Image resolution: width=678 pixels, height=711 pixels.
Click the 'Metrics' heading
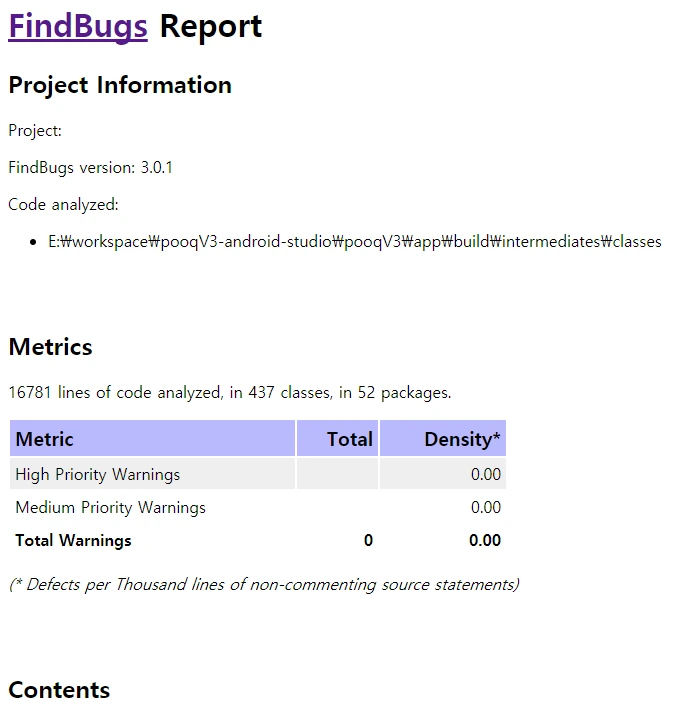click(50, 347)
